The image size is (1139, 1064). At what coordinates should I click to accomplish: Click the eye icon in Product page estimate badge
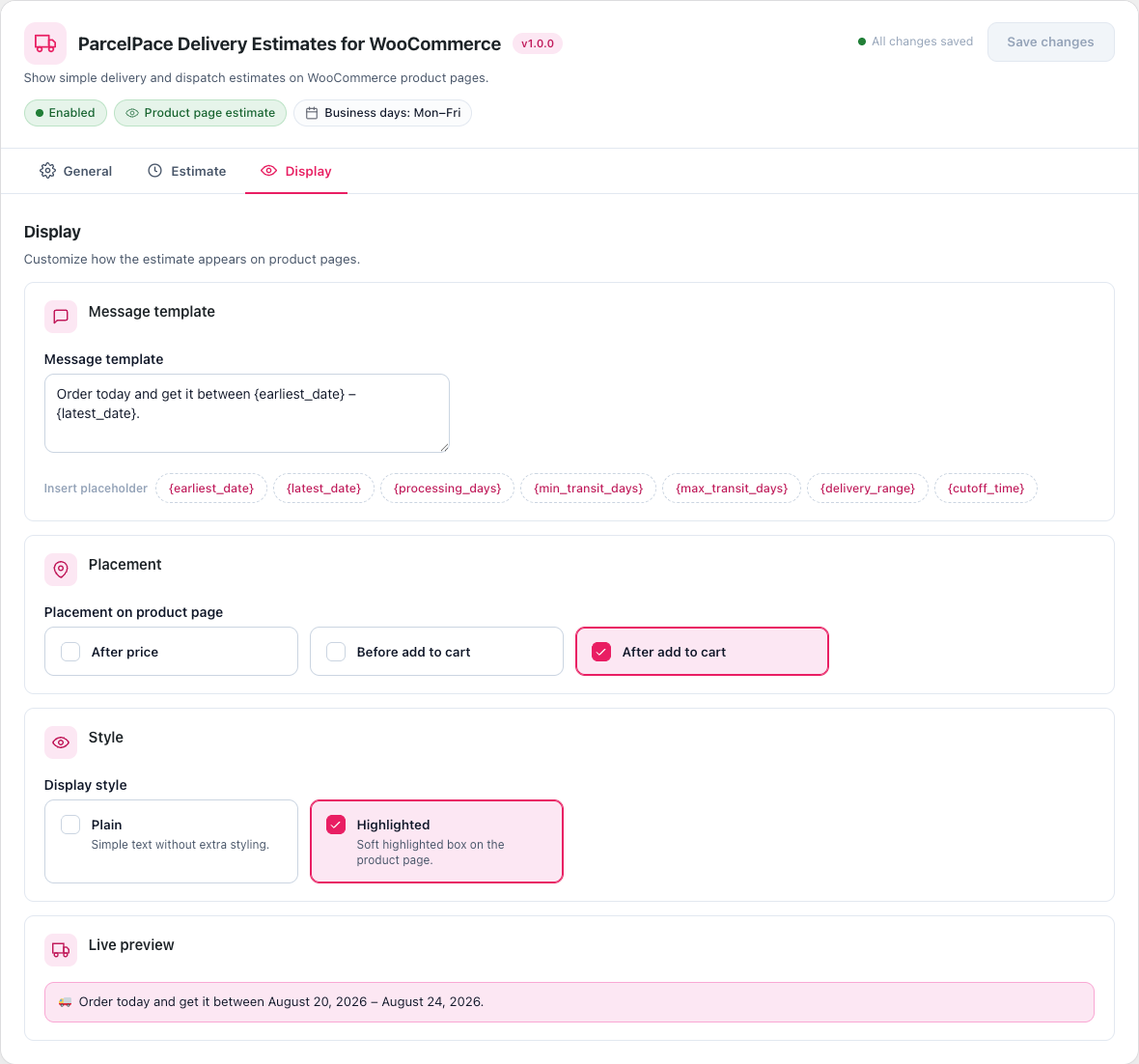(132, 113)
